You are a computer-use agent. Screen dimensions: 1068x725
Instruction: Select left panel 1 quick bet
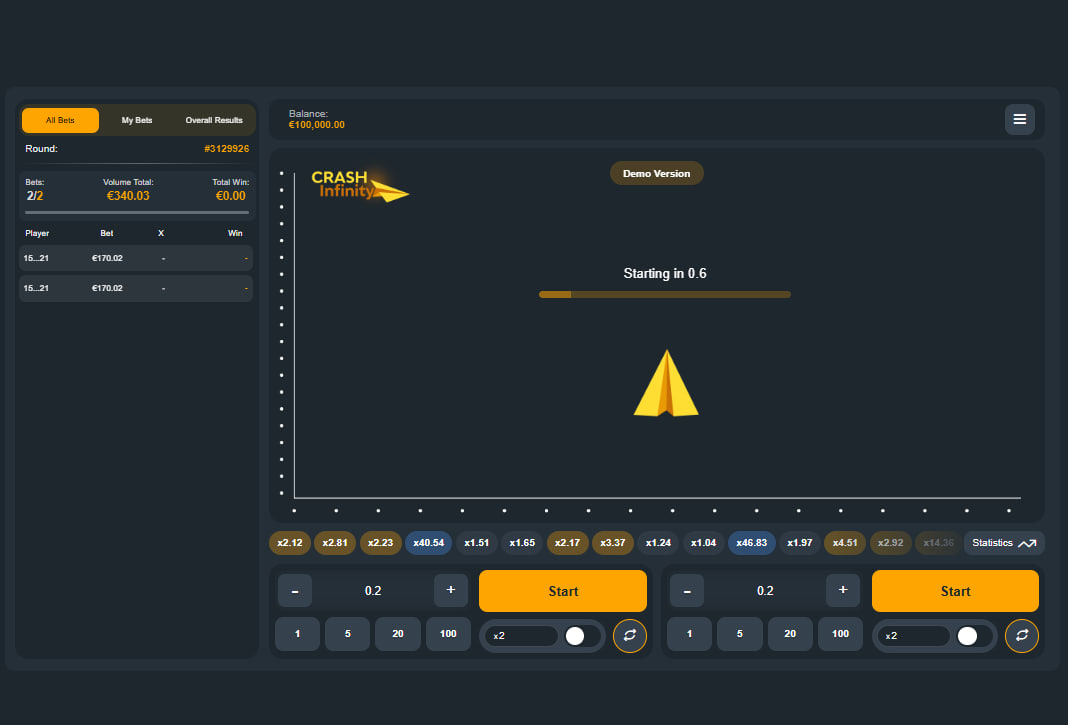(x=297, y=634)
